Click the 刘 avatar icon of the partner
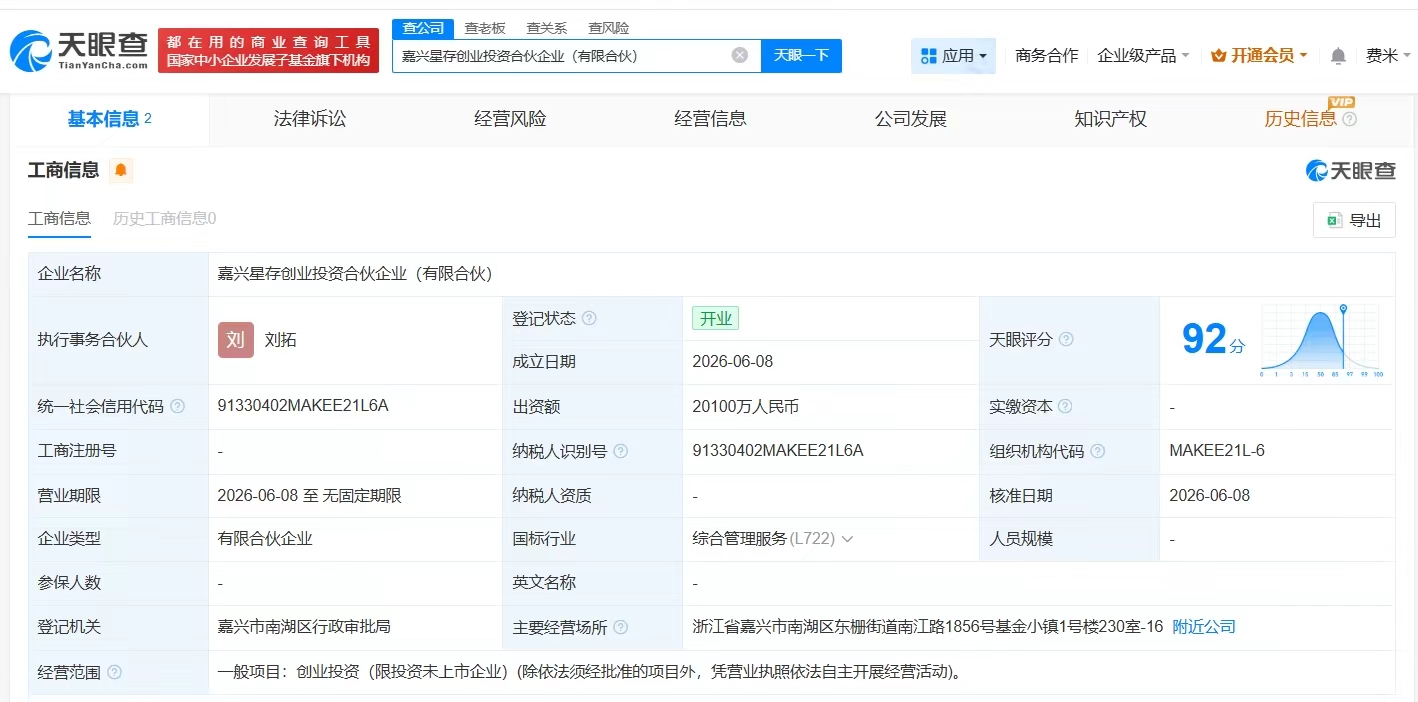The image size is (1418, 702). tap(236, 339)
